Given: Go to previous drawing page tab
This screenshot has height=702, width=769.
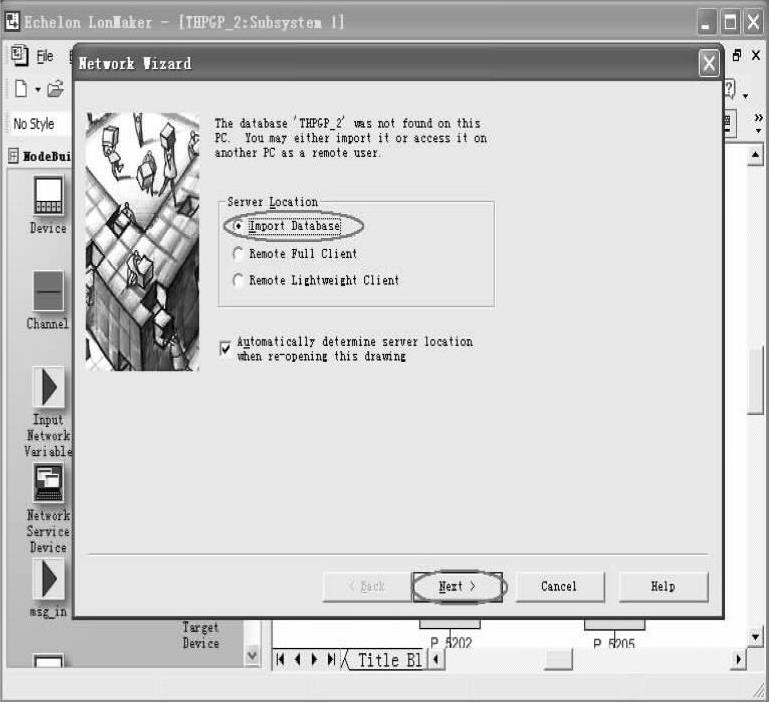Looking at the screenshot, I should (297, 659).
